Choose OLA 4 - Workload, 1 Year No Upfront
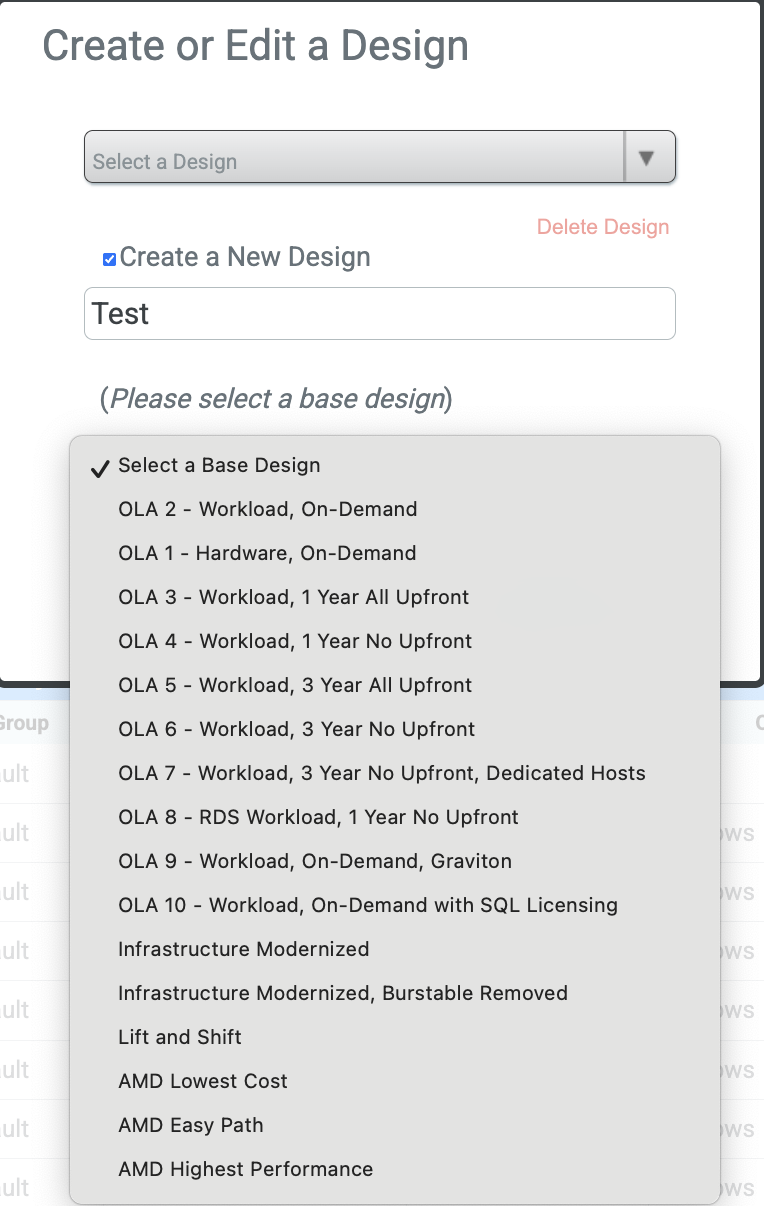 (295, 641)
